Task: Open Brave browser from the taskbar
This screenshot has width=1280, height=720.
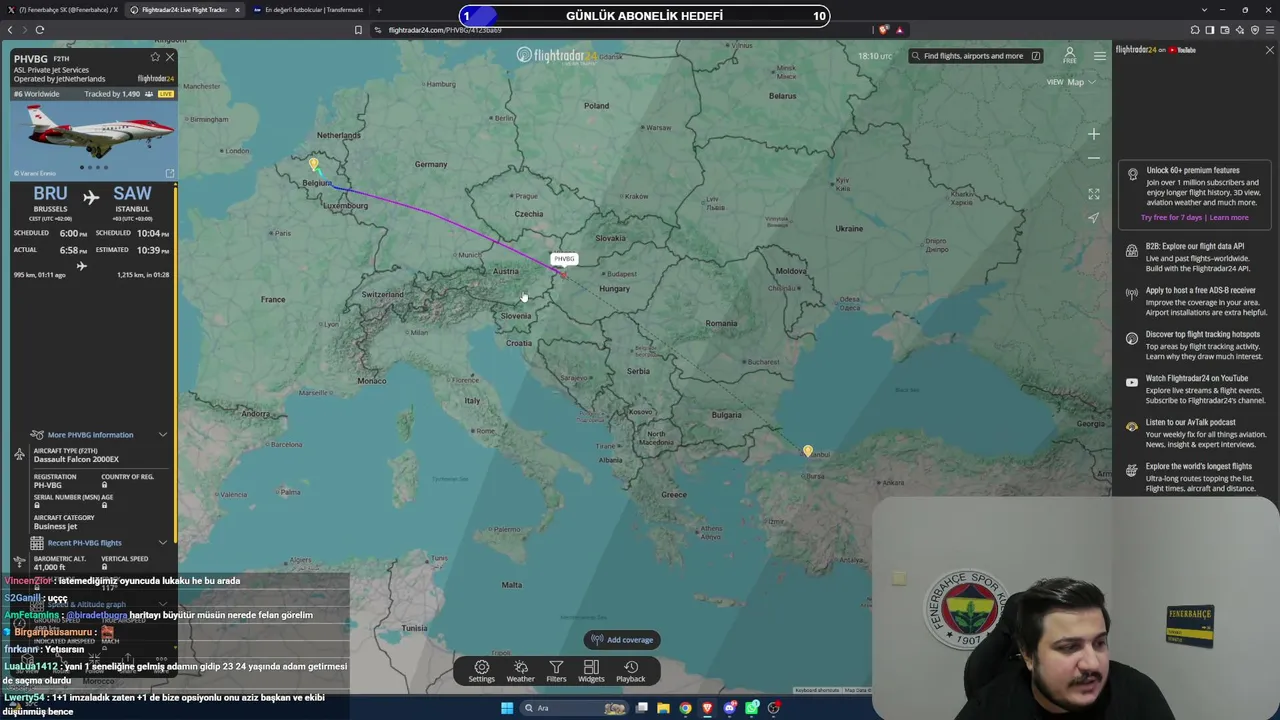Action: click(x=707, y=708)
